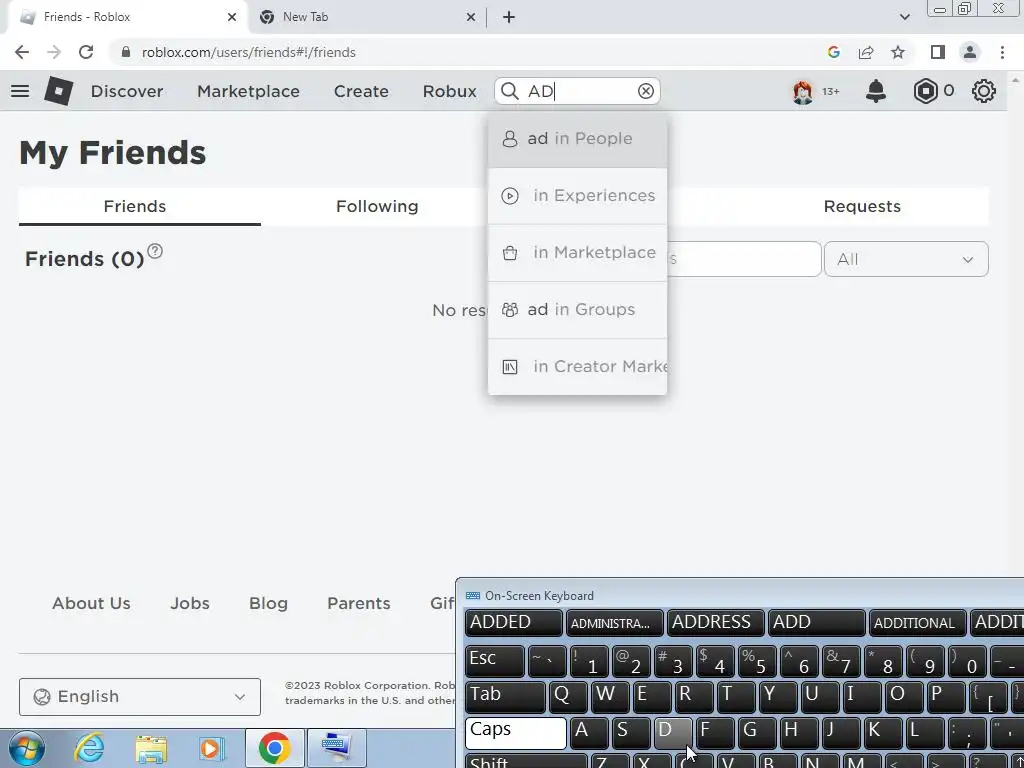Image resolution: width=1024 pixels, height=768 pixels.
Task: Open File Explorer from taskbar
Action: [151, 748]
